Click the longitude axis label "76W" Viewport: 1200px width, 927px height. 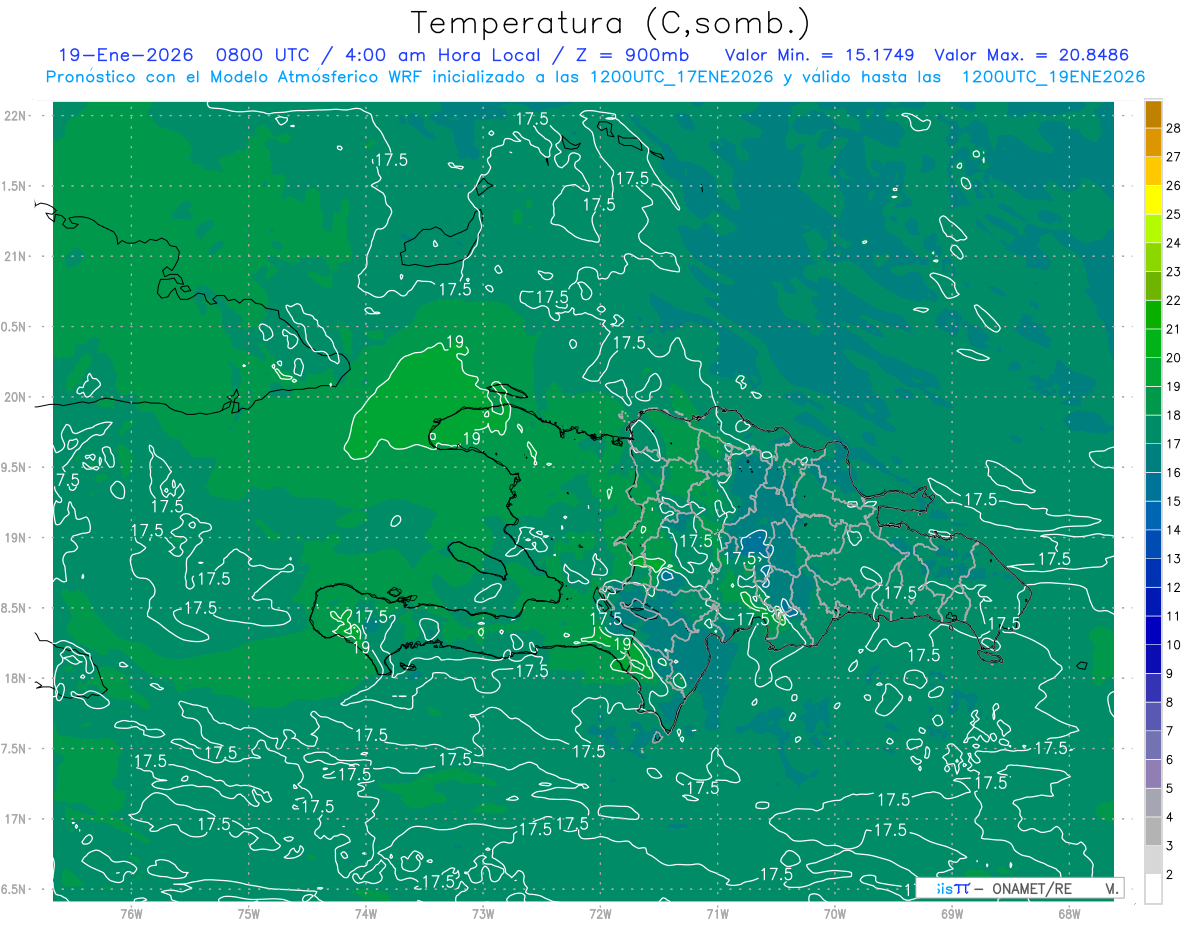point(131,912)
